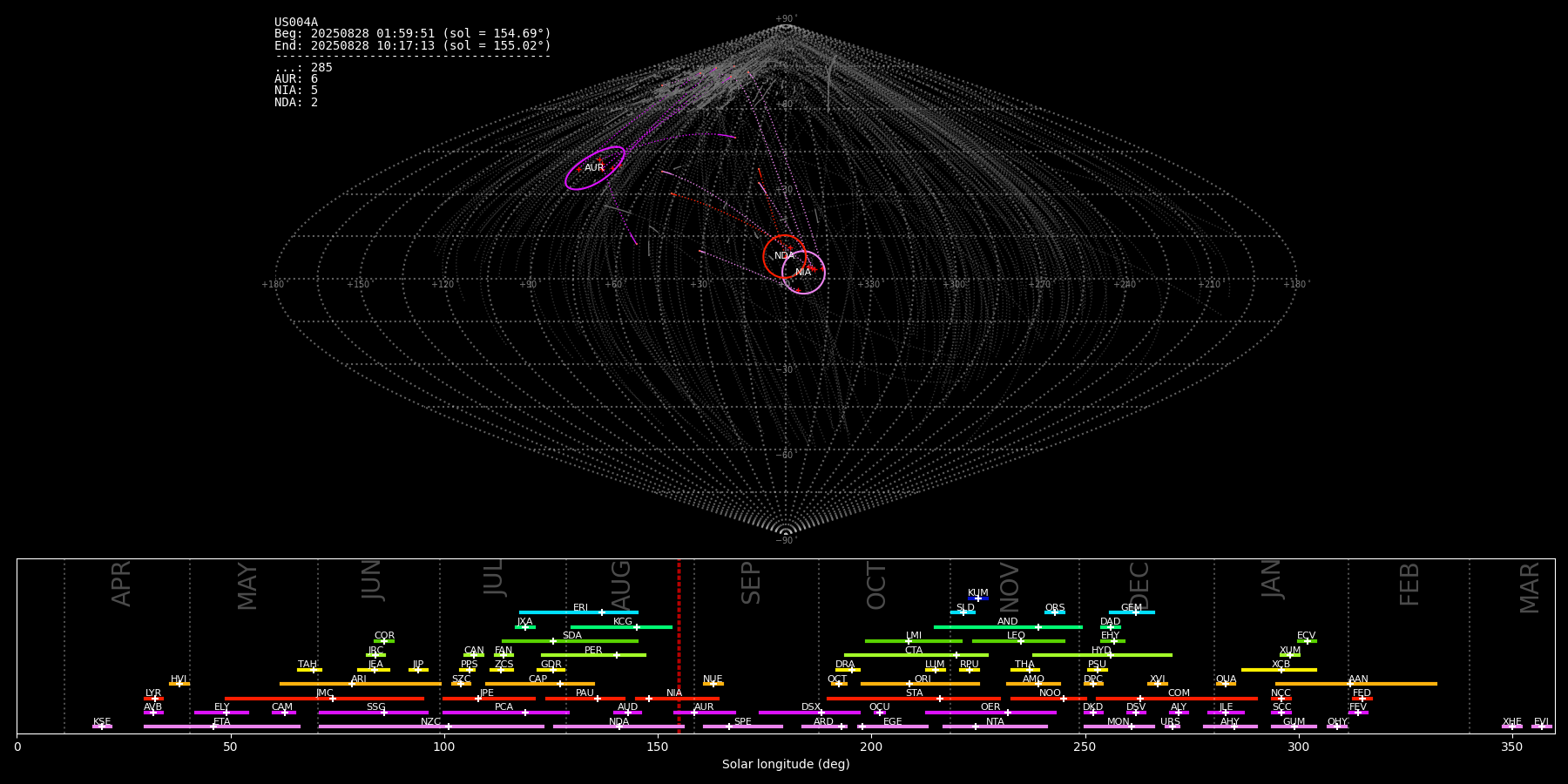Click the 'NDA: 2' count line
Image resolution: width=1568 pixels, height=784 pixels.
tap(296, 103)
